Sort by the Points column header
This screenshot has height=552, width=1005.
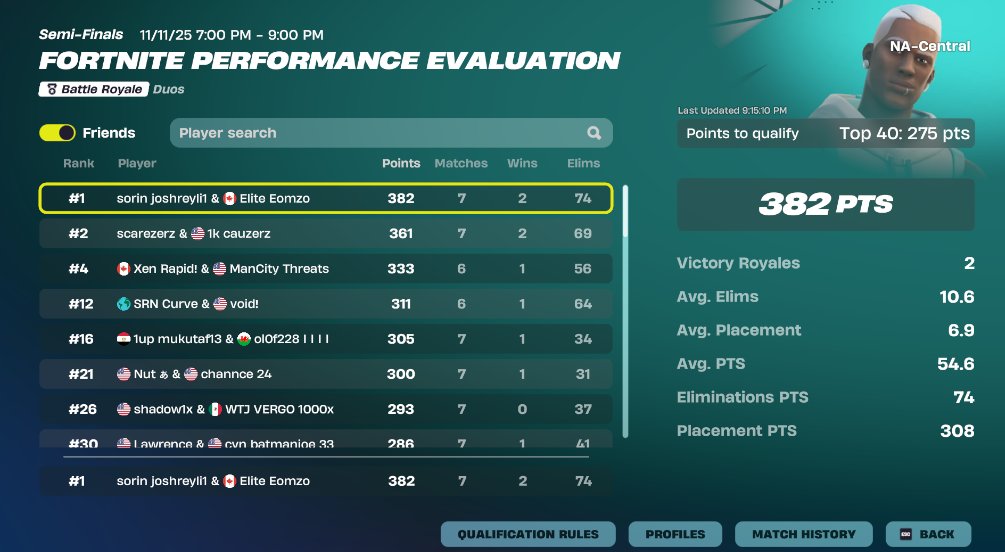401,163
